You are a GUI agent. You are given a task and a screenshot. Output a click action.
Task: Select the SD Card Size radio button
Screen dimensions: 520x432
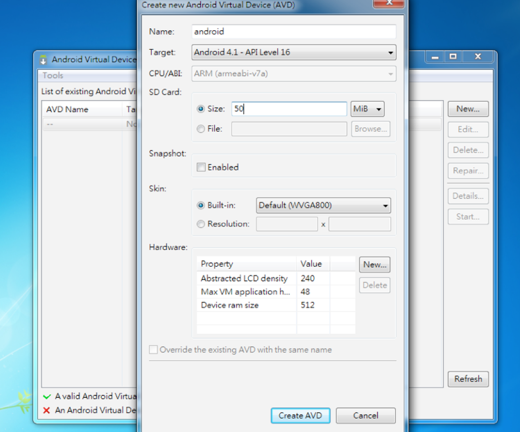201,109
